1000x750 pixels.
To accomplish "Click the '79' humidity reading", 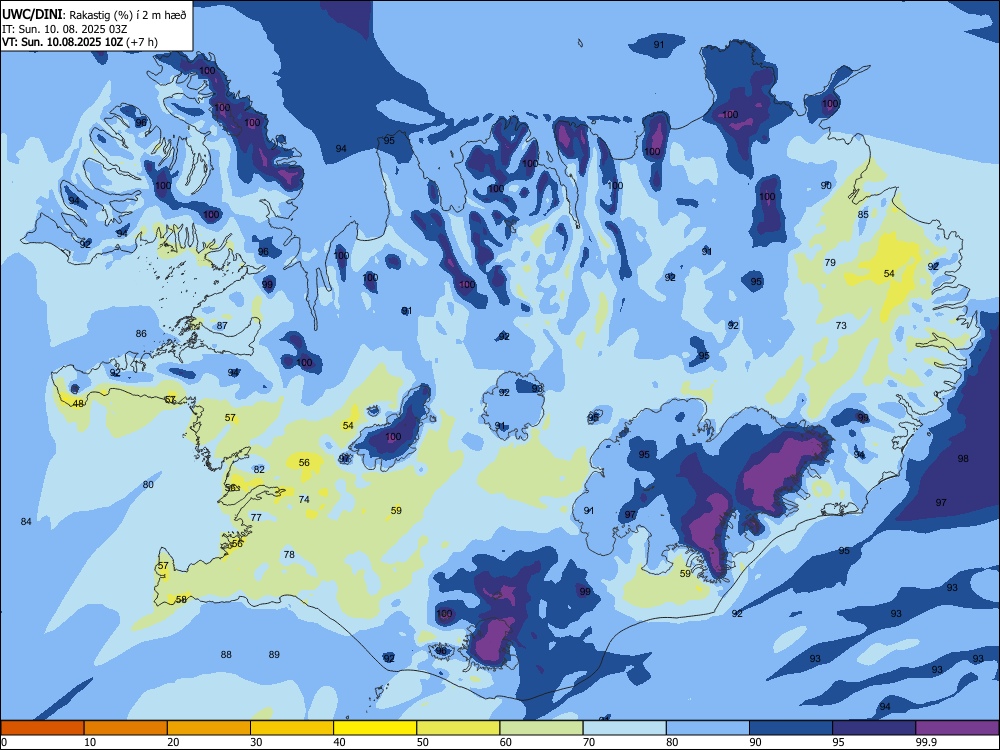I will click(x=830, y=262).
